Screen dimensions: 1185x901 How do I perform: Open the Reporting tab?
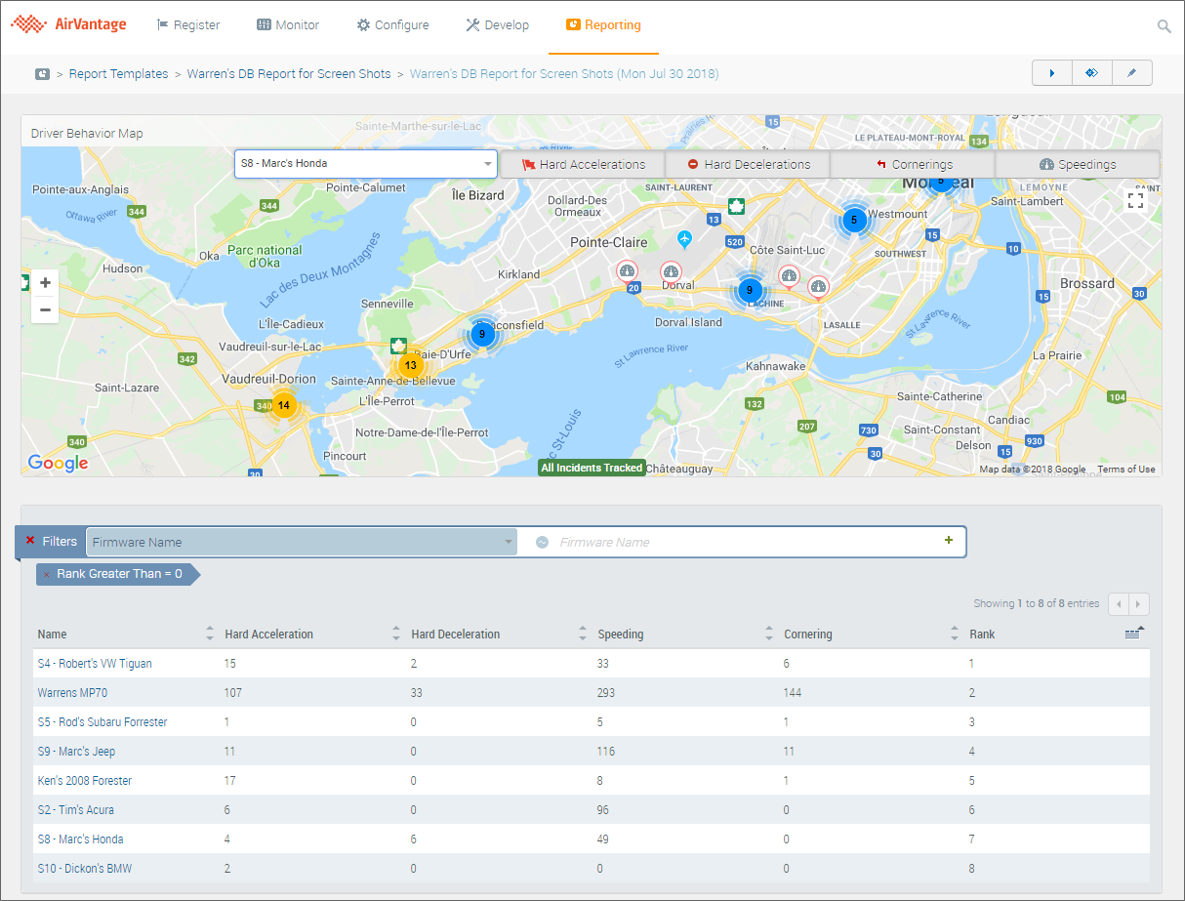coord(603,25)
